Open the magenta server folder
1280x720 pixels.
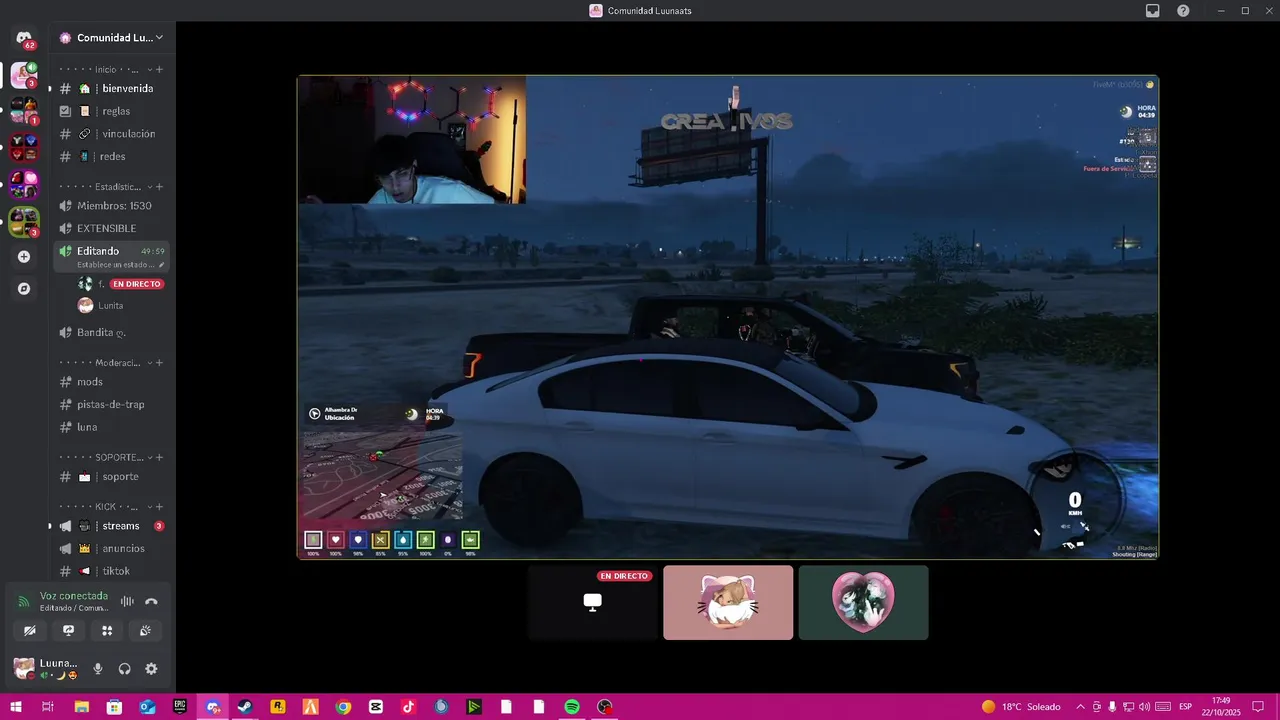coord(24,185)
